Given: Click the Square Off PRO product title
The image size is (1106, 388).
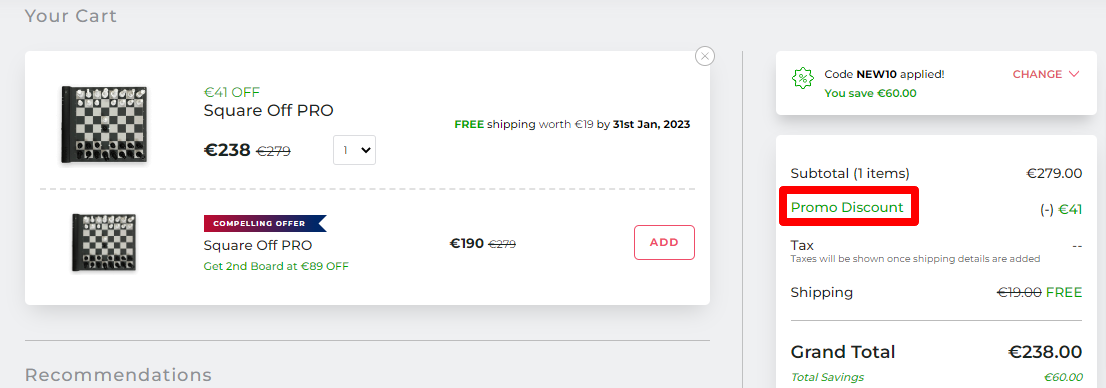Looking at the screenshot, I should point(269,111).
